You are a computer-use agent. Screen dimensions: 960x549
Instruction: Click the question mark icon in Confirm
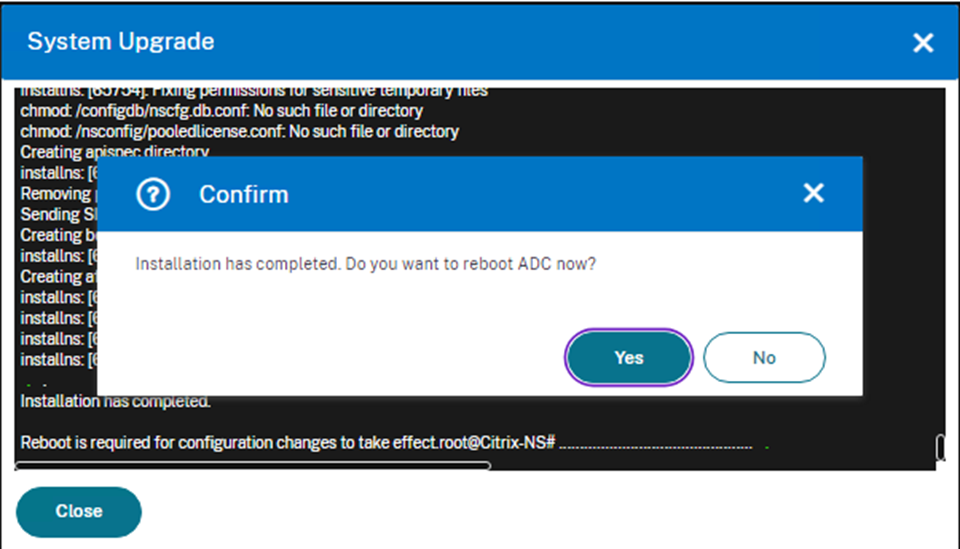point(152,194)
